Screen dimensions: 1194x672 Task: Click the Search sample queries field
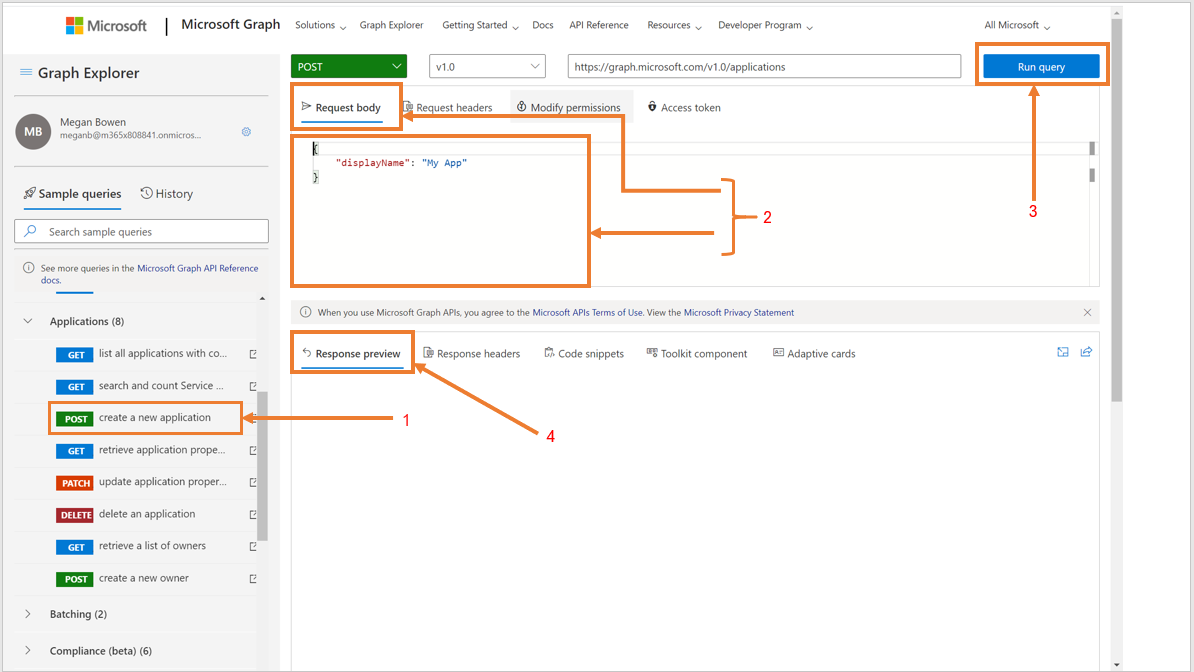point(142,232)
